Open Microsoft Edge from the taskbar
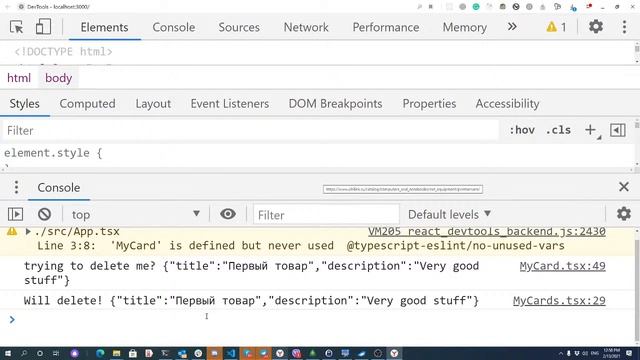 100,353
